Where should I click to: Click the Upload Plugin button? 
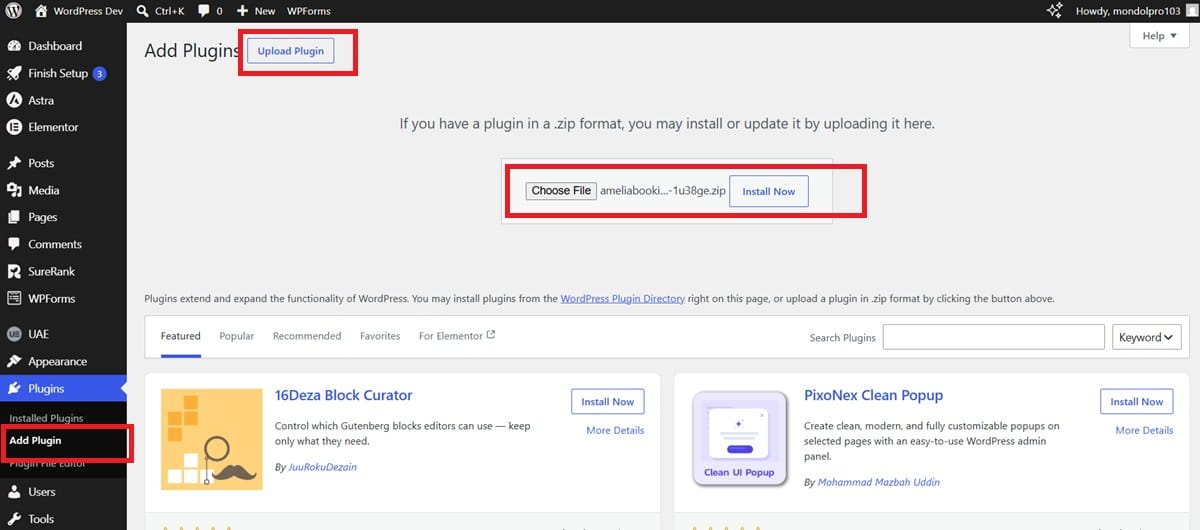click(x=291, y=51)
